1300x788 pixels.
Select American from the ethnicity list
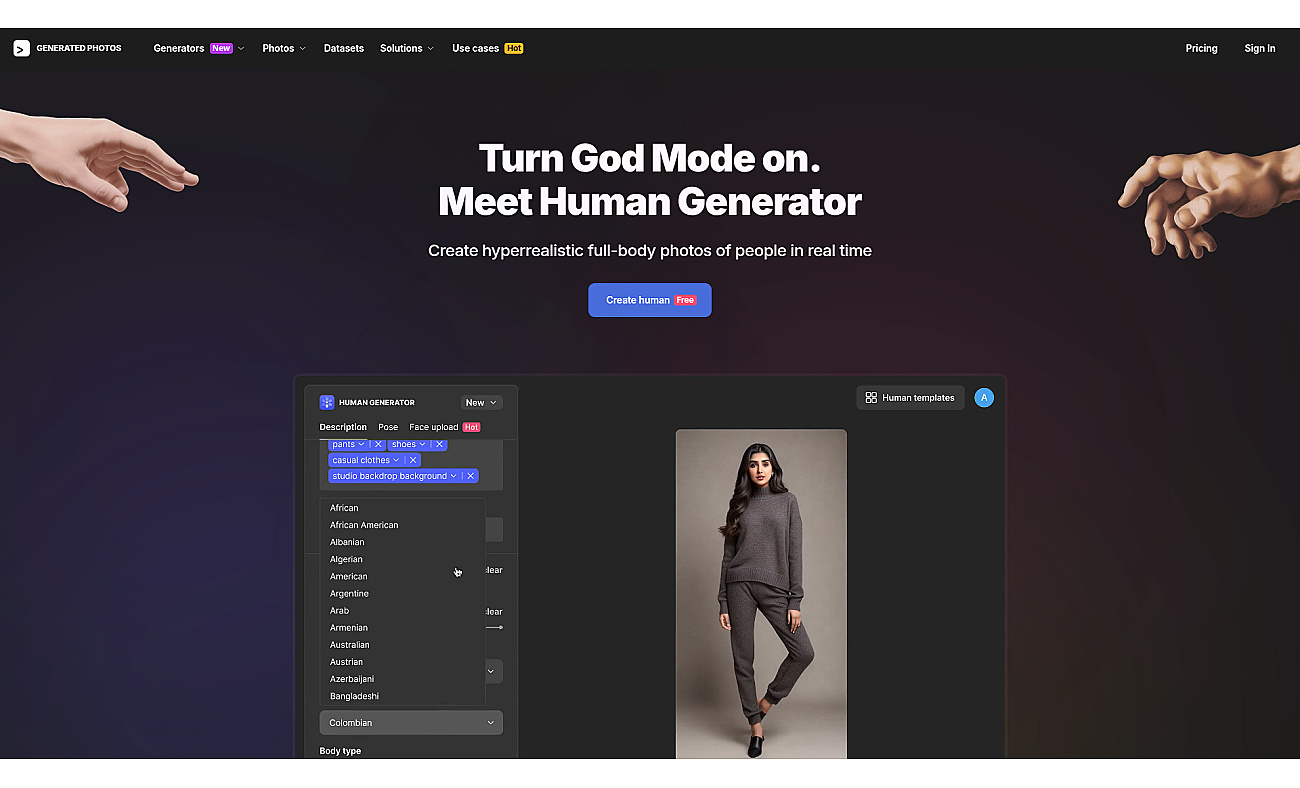pos(402,576)
